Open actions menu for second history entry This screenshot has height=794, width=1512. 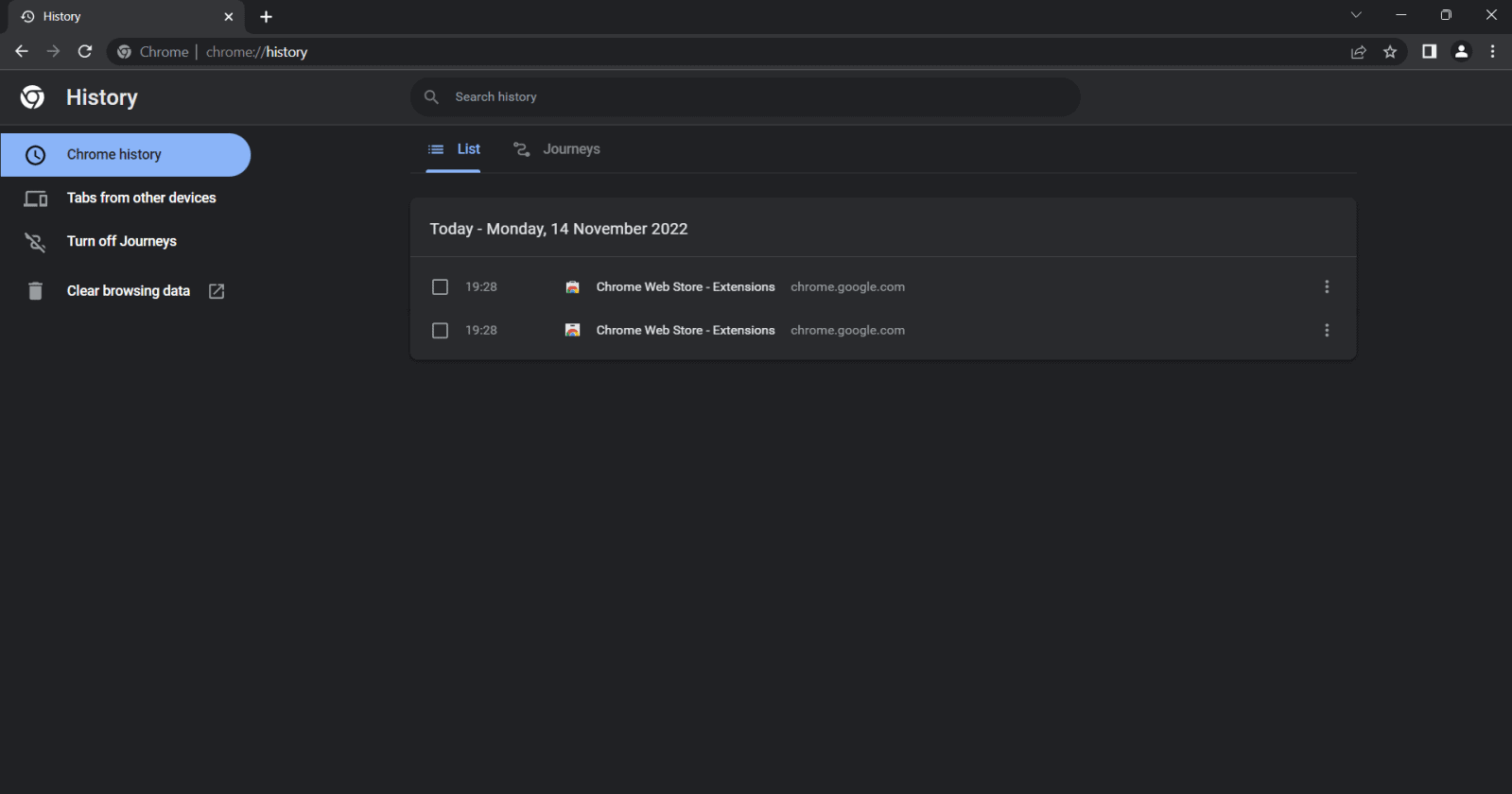coord(1327,331)
